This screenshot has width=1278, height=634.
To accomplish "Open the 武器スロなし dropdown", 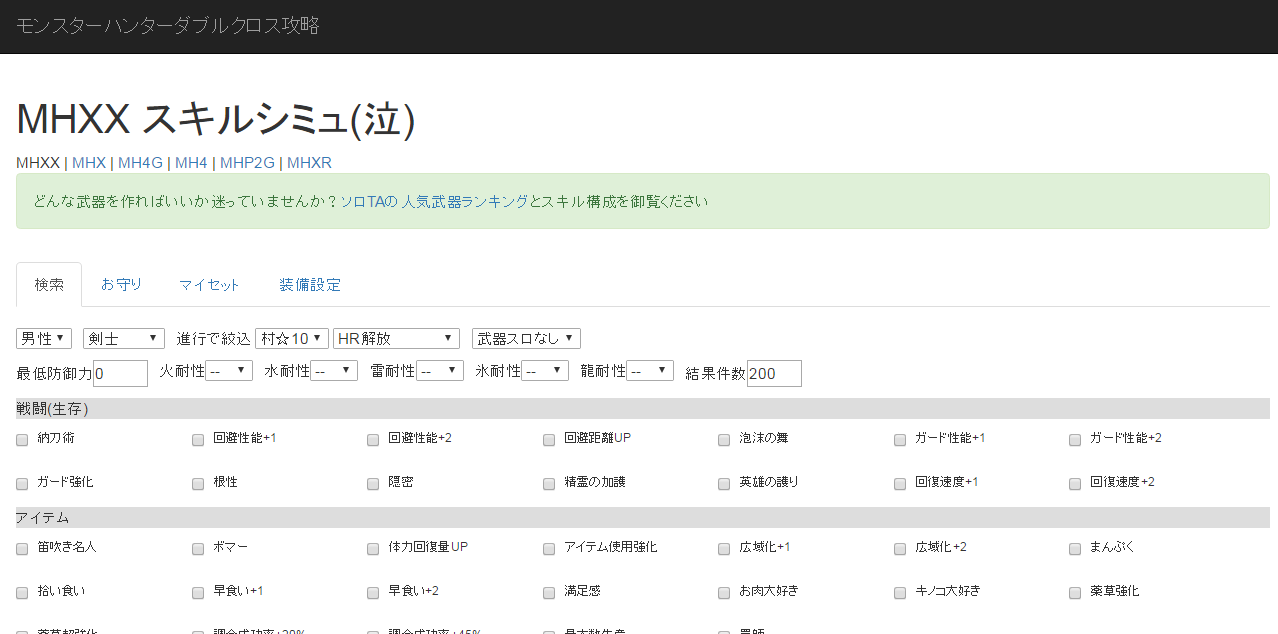I will (526, 339).
